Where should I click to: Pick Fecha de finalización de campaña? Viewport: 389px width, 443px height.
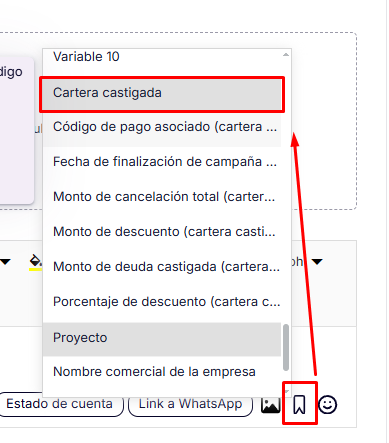point(162,162)
